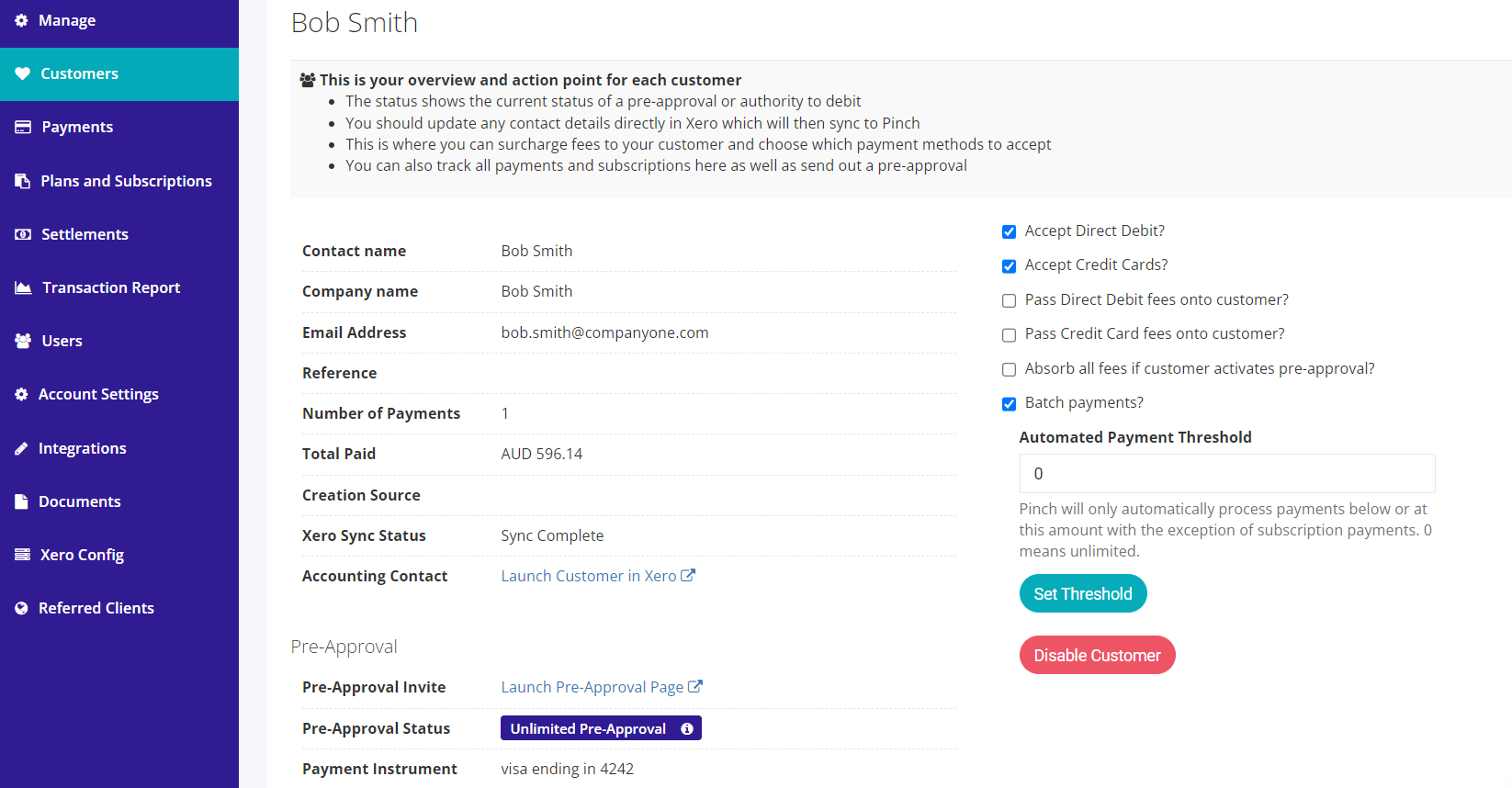
Task: Select Total Paid value AUD 596.14
Action: click(542, 454)
